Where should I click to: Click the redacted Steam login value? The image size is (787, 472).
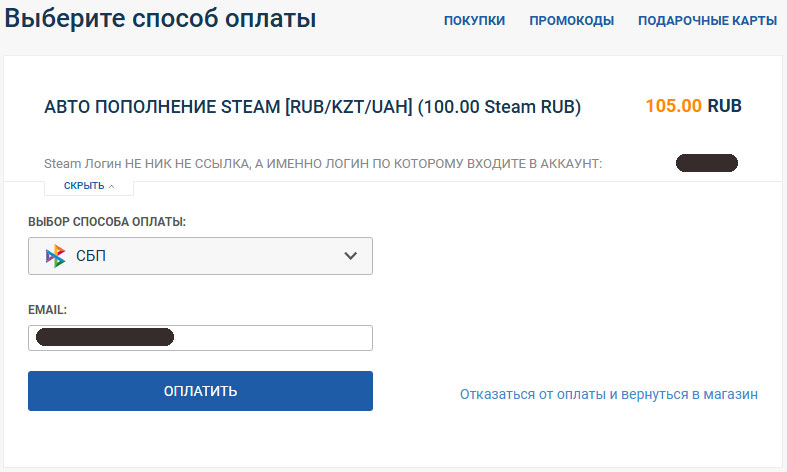pyautogui.click(x=707, y=162)
